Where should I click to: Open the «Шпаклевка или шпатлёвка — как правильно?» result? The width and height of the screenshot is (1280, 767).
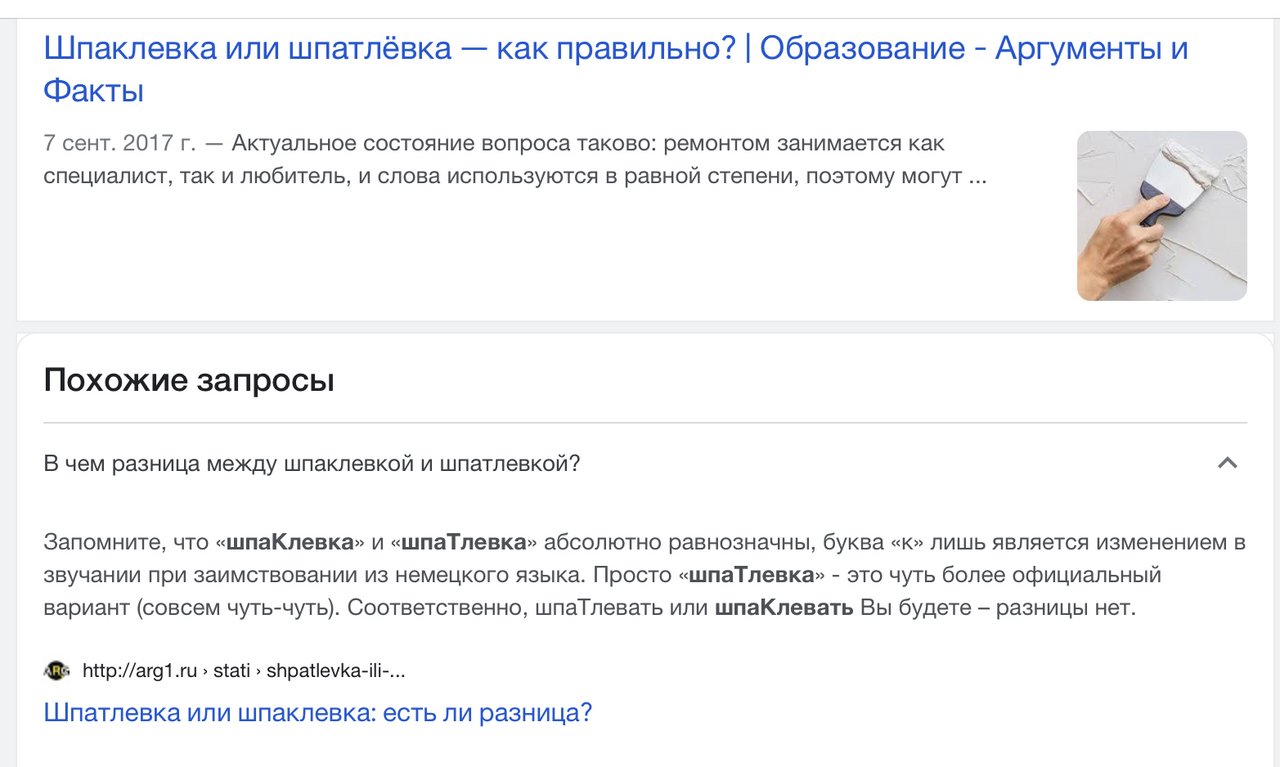[x=616, y=69]
